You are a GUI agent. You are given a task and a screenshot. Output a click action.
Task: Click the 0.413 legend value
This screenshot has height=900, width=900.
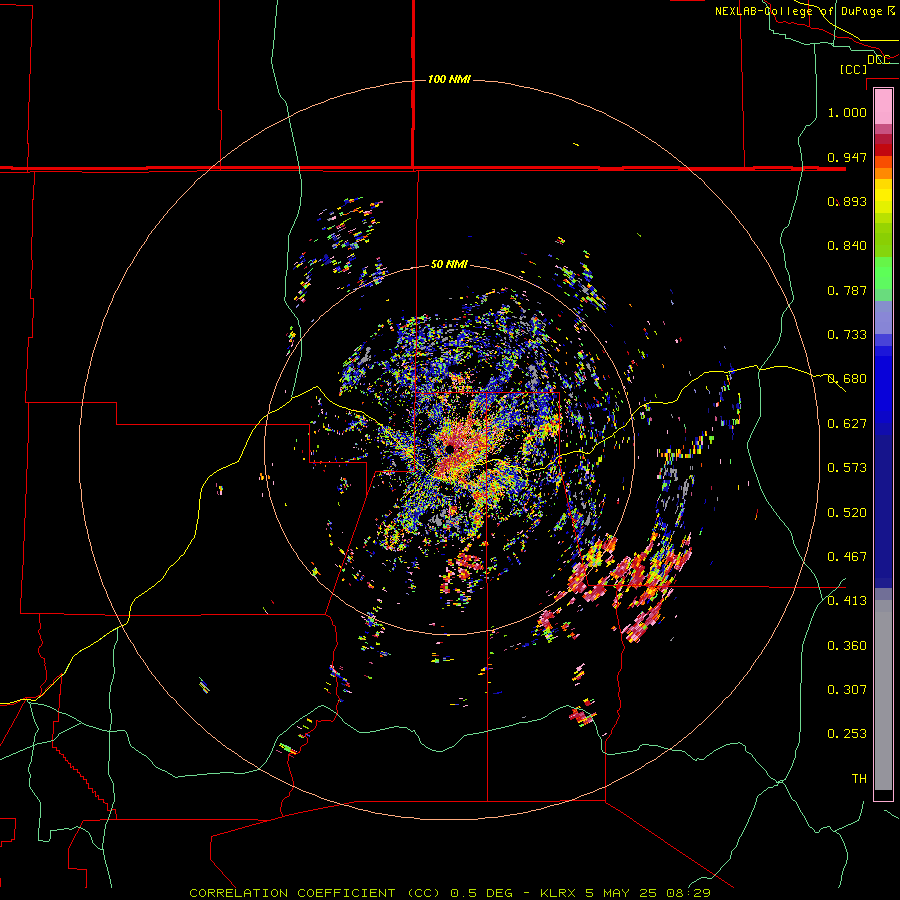point(847,601)
